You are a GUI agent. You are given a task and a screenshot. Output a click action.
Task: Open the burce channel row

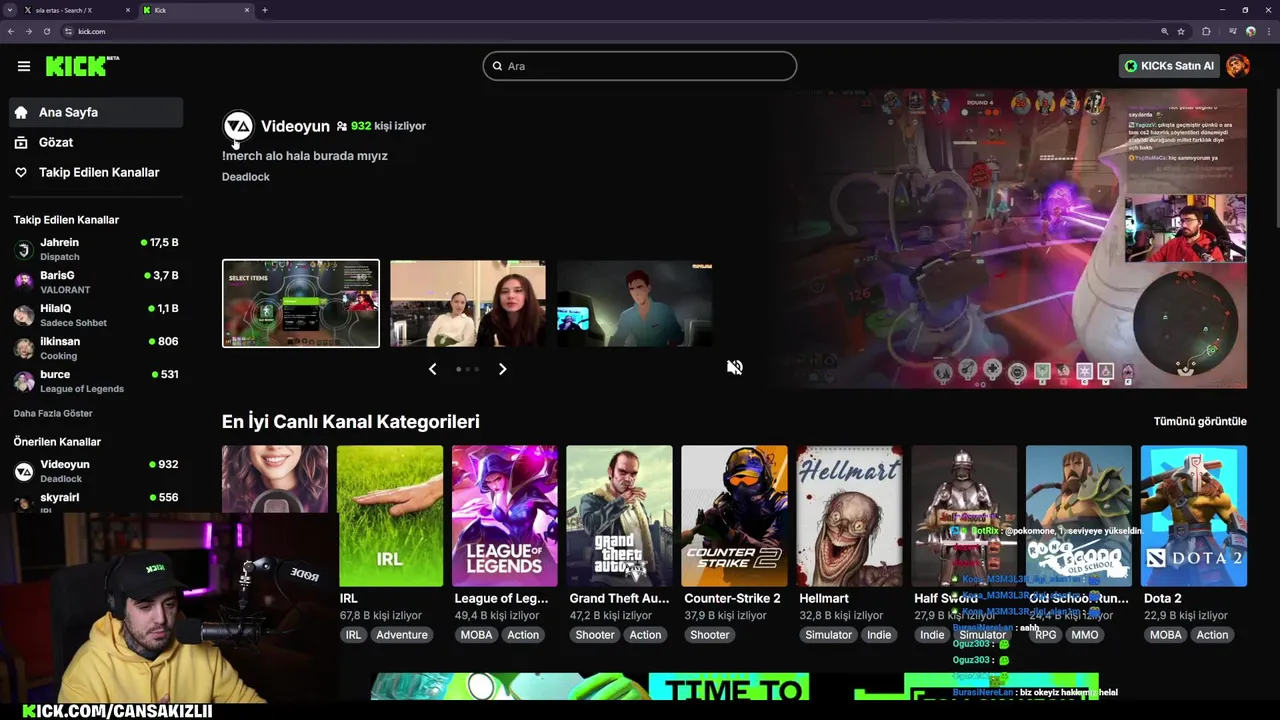tap(96, 381)
